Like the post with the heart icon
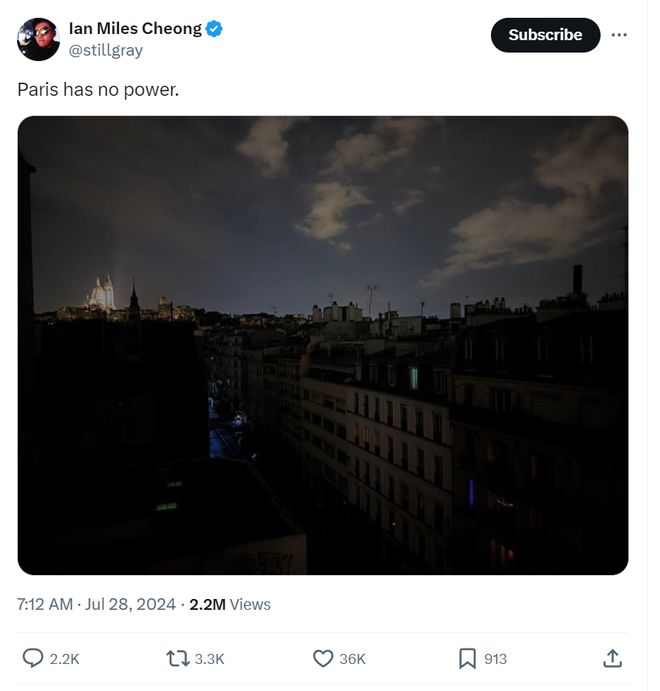660x691 pixels. 323,658
